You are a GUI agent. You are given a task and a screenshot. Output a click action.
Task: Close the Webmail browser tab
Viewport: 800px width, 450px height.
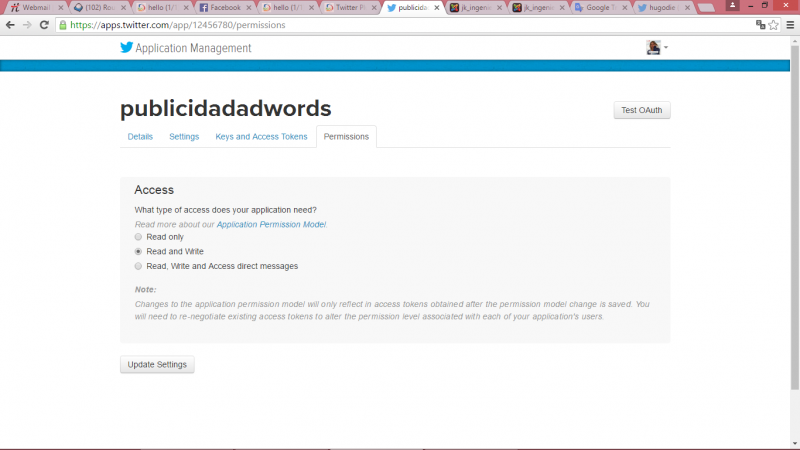(x=61, y=8)
